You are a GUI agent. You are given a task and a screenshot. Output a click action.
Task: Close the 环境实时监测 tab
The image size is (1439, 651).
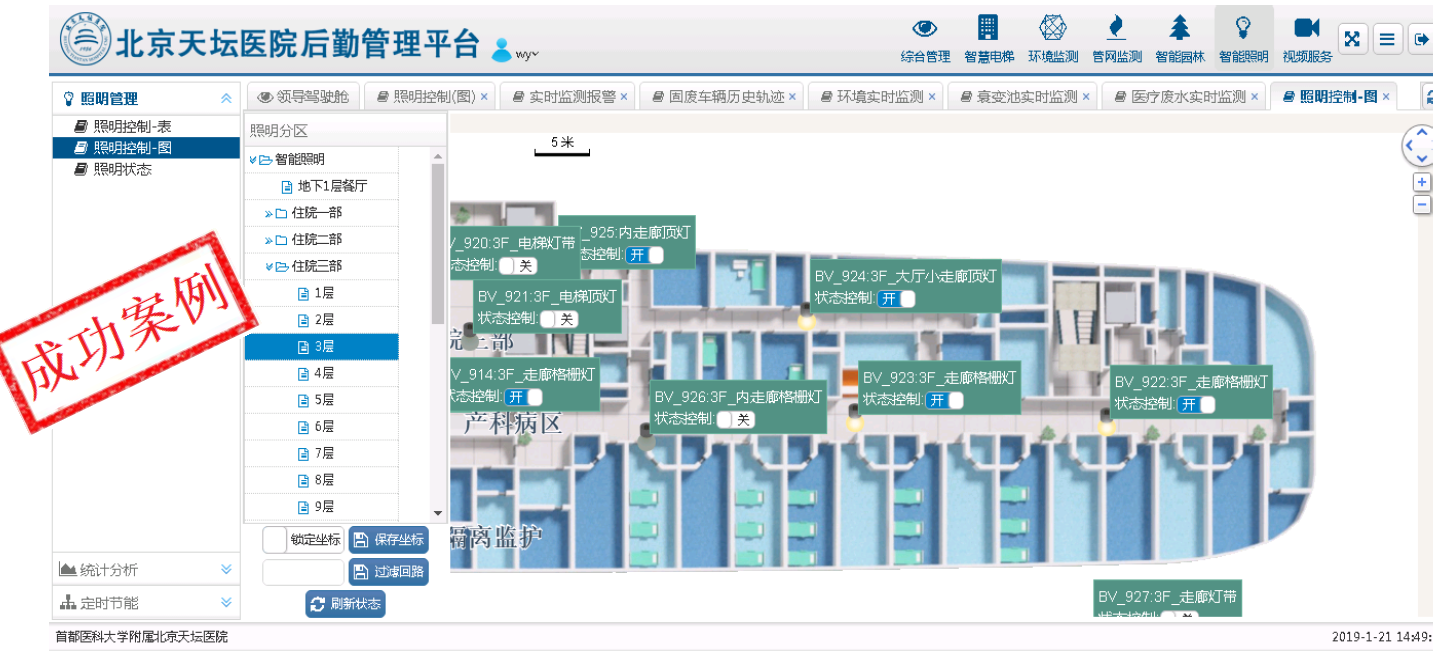[932, 97]
